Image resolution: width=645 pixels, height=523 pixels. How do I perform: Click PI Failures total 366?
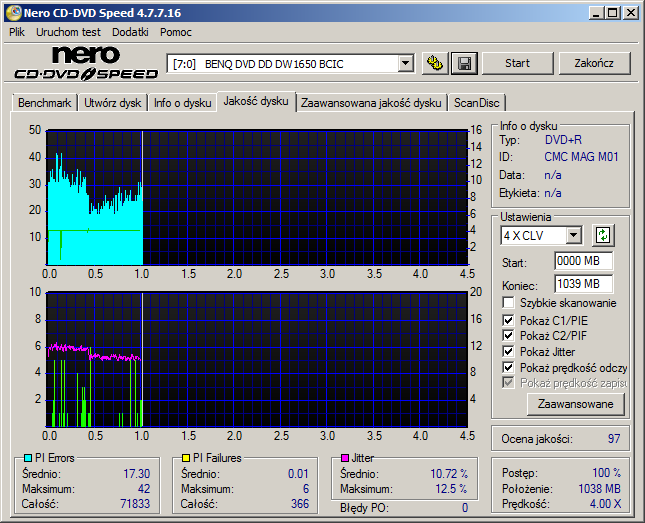pos(300,504)
